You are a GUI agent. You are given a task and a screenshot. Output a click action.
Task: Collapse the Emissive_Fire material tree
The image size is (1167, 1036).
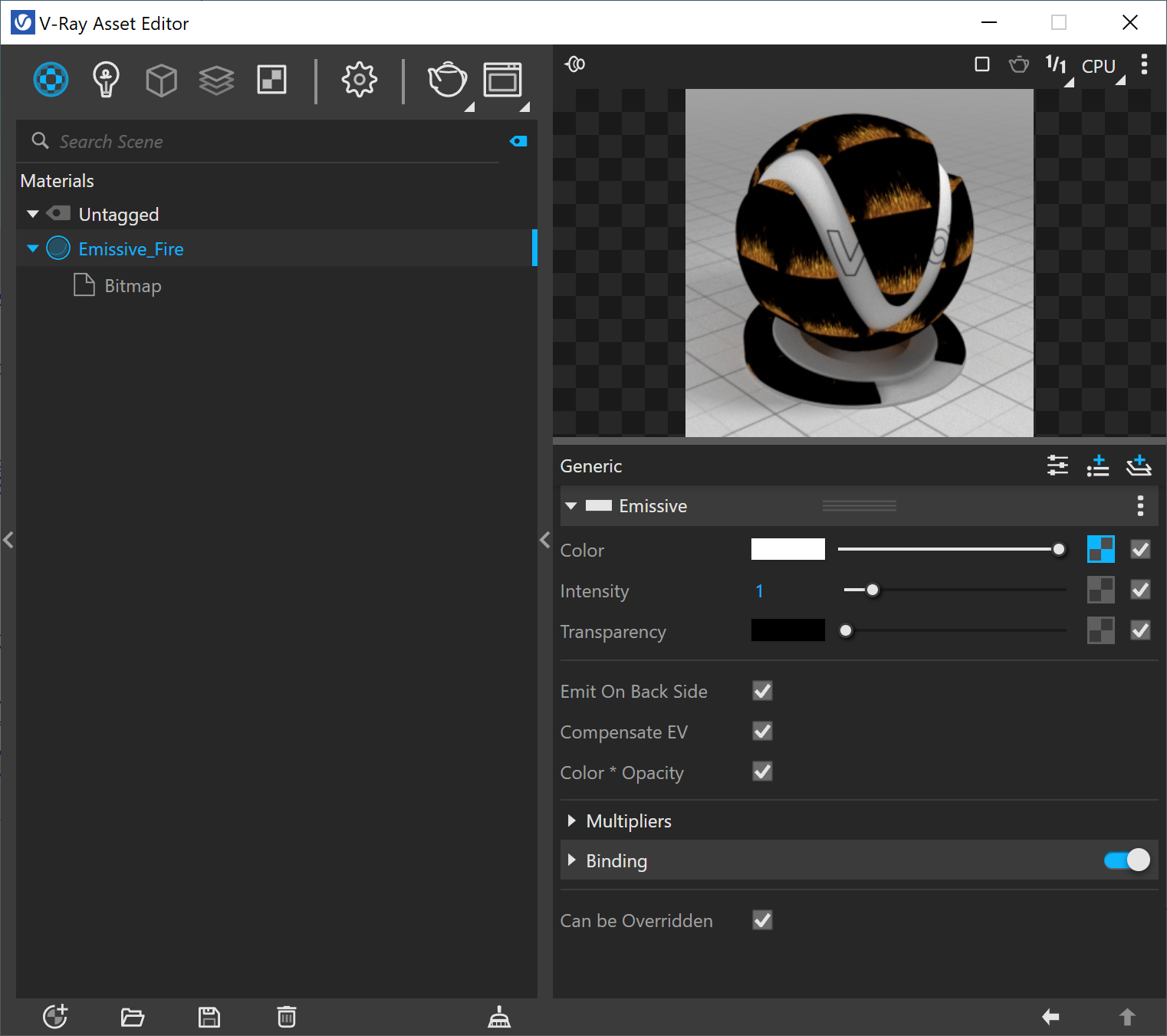(x=33, y=248)
